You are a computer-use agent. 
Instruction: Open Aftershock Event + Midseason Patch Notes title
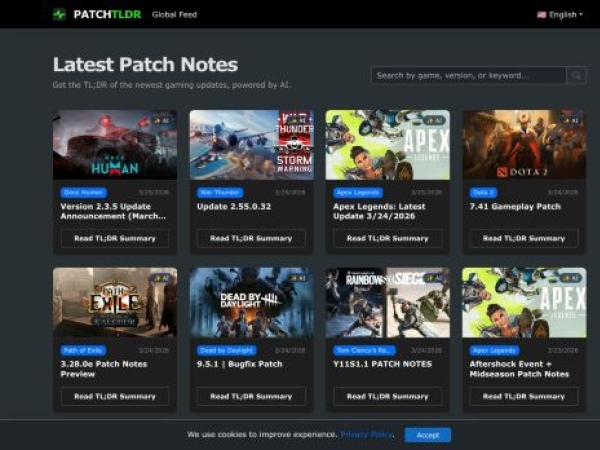pos(519,369)
